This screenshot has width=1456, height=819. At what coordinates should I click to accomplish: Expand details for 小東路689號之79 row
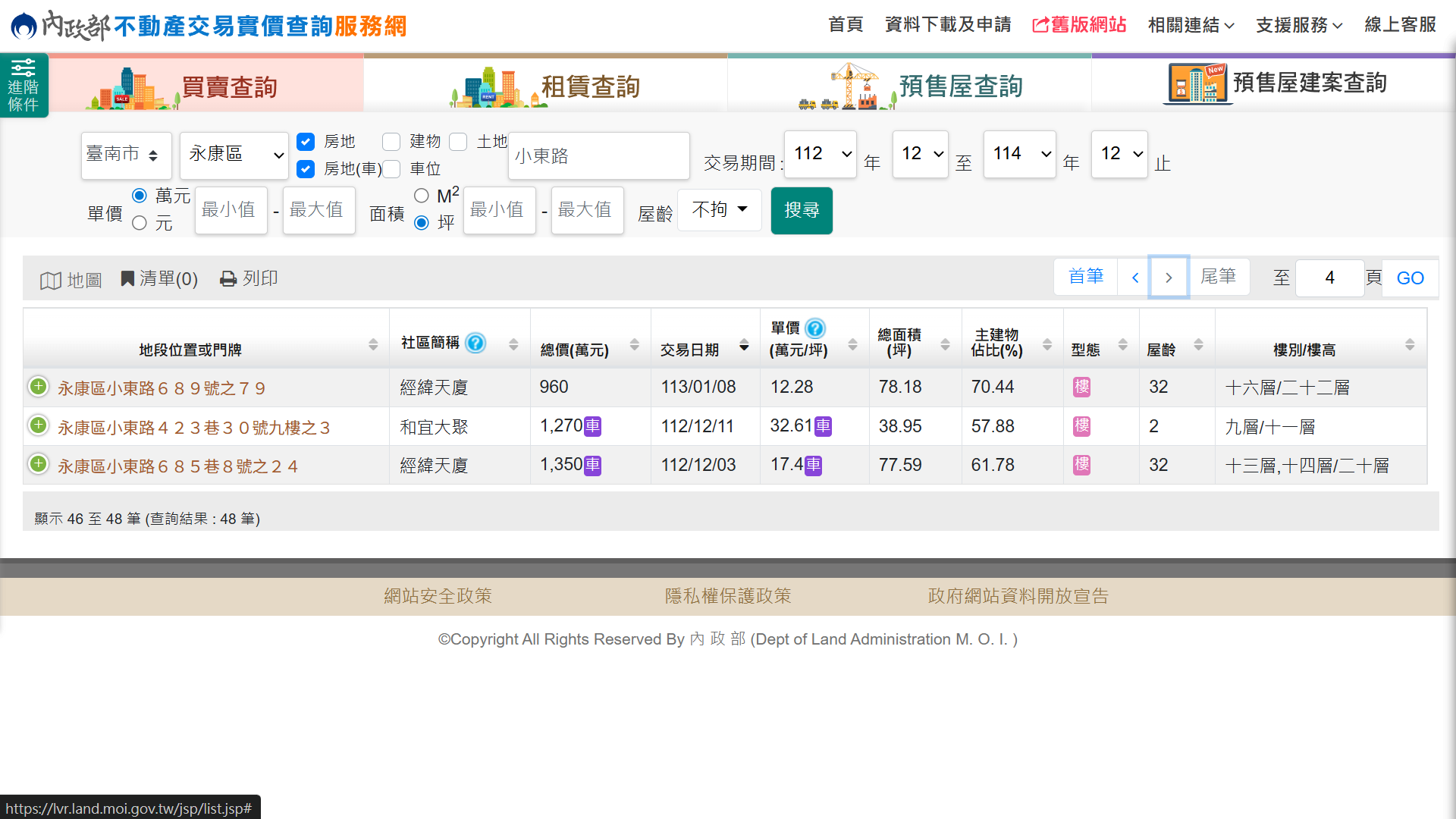pos(38,387)
